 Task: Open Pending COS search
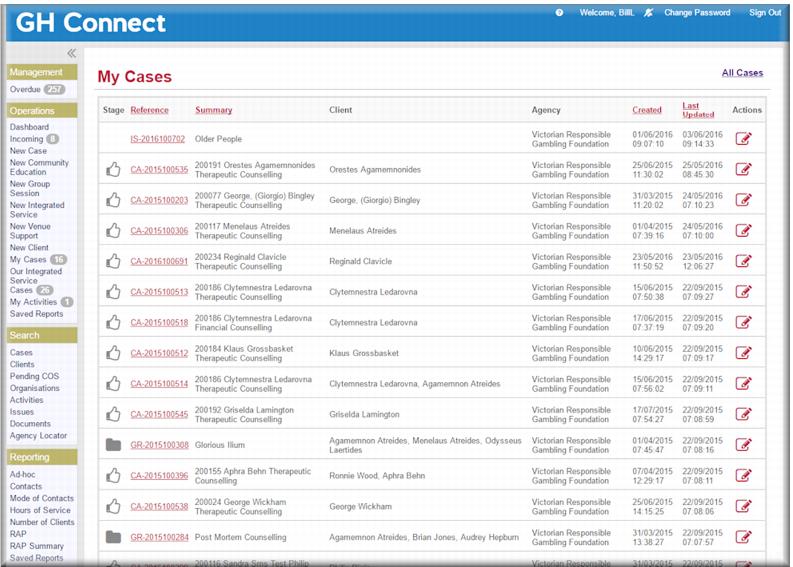click(34, 376)
